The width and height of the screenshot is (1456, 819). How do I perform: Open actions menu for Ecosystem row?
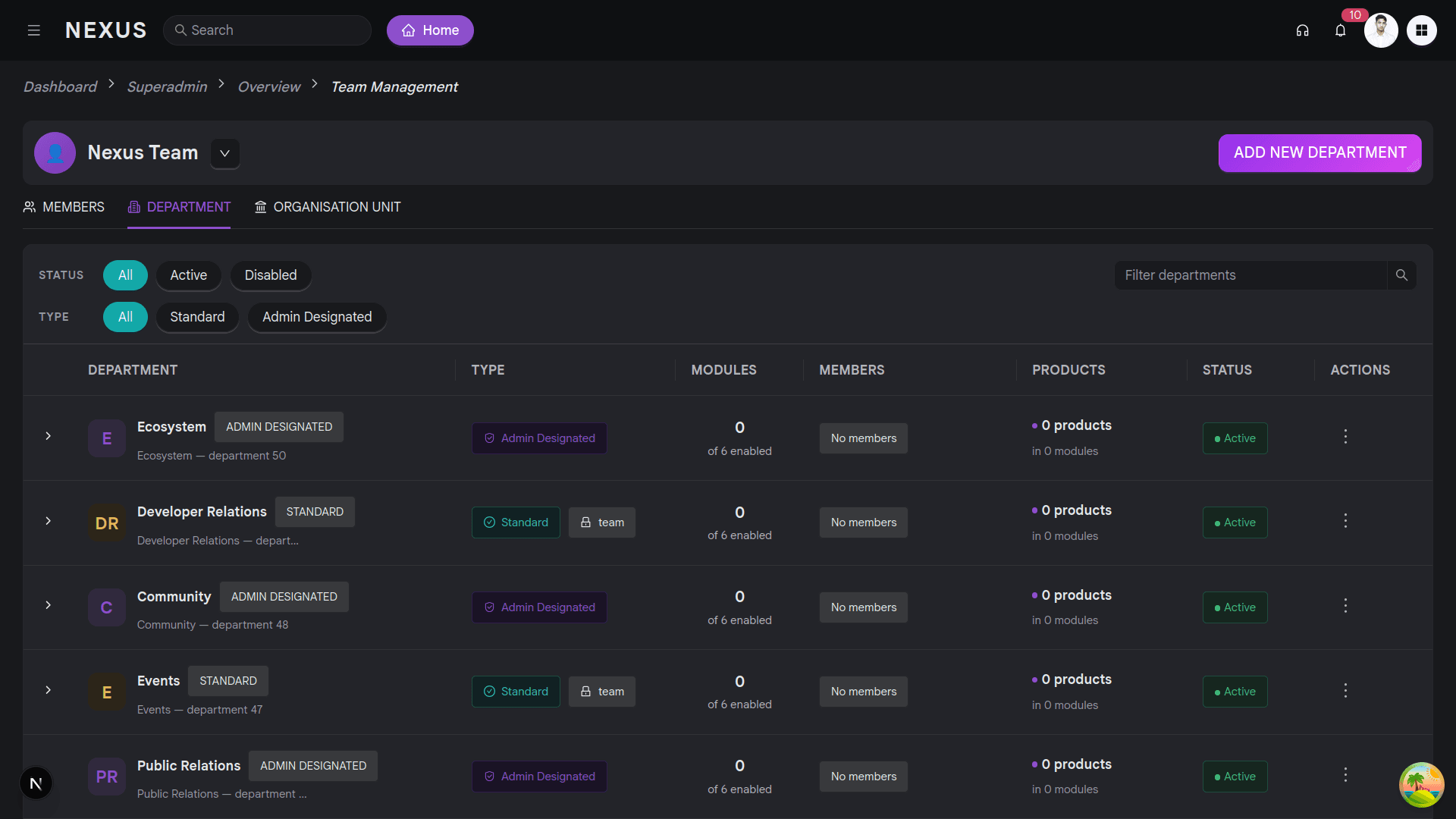coord(1345,437)
